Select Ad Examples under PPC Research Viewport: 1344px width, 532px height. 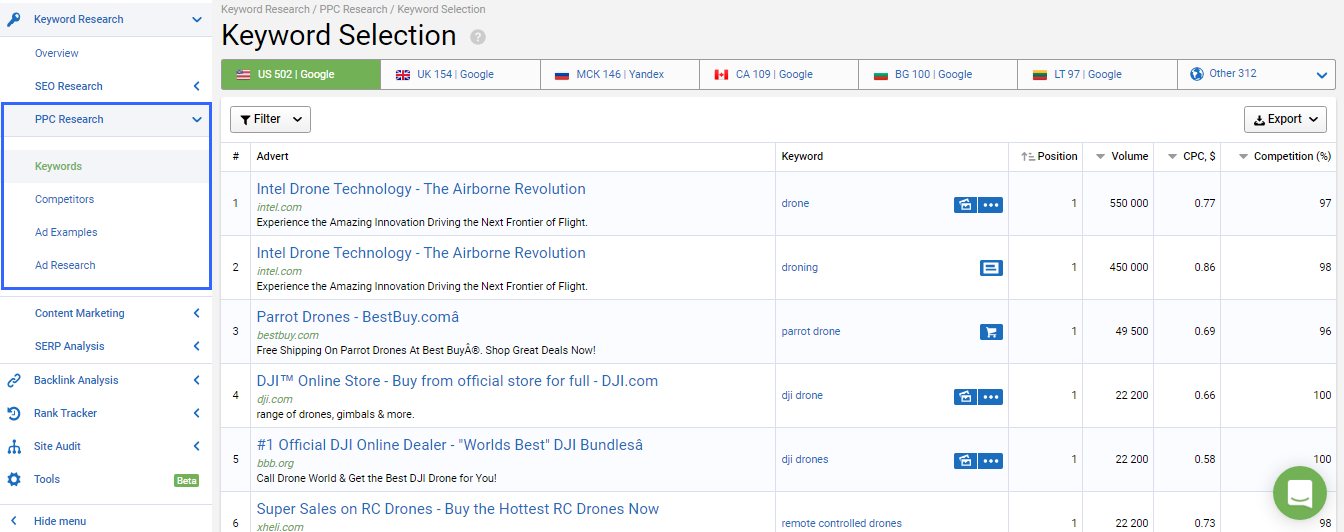[x=66, y=232]
